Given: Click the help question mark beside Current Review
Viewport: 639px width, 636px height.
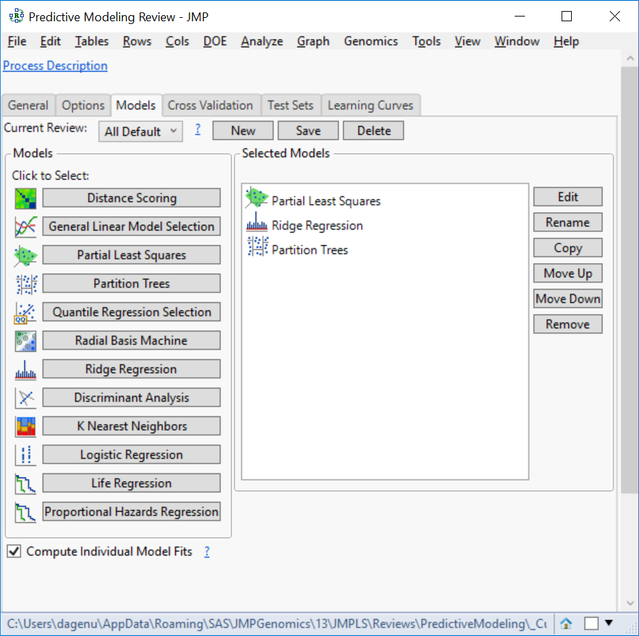Looking at the screenshot, I should point(198,130).
